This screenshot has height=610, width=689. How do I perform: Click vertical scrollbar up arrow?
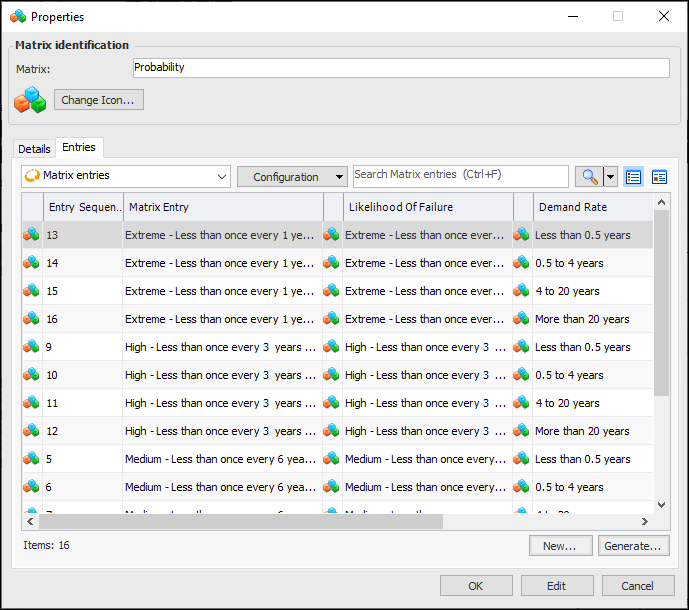pos(661,202)
